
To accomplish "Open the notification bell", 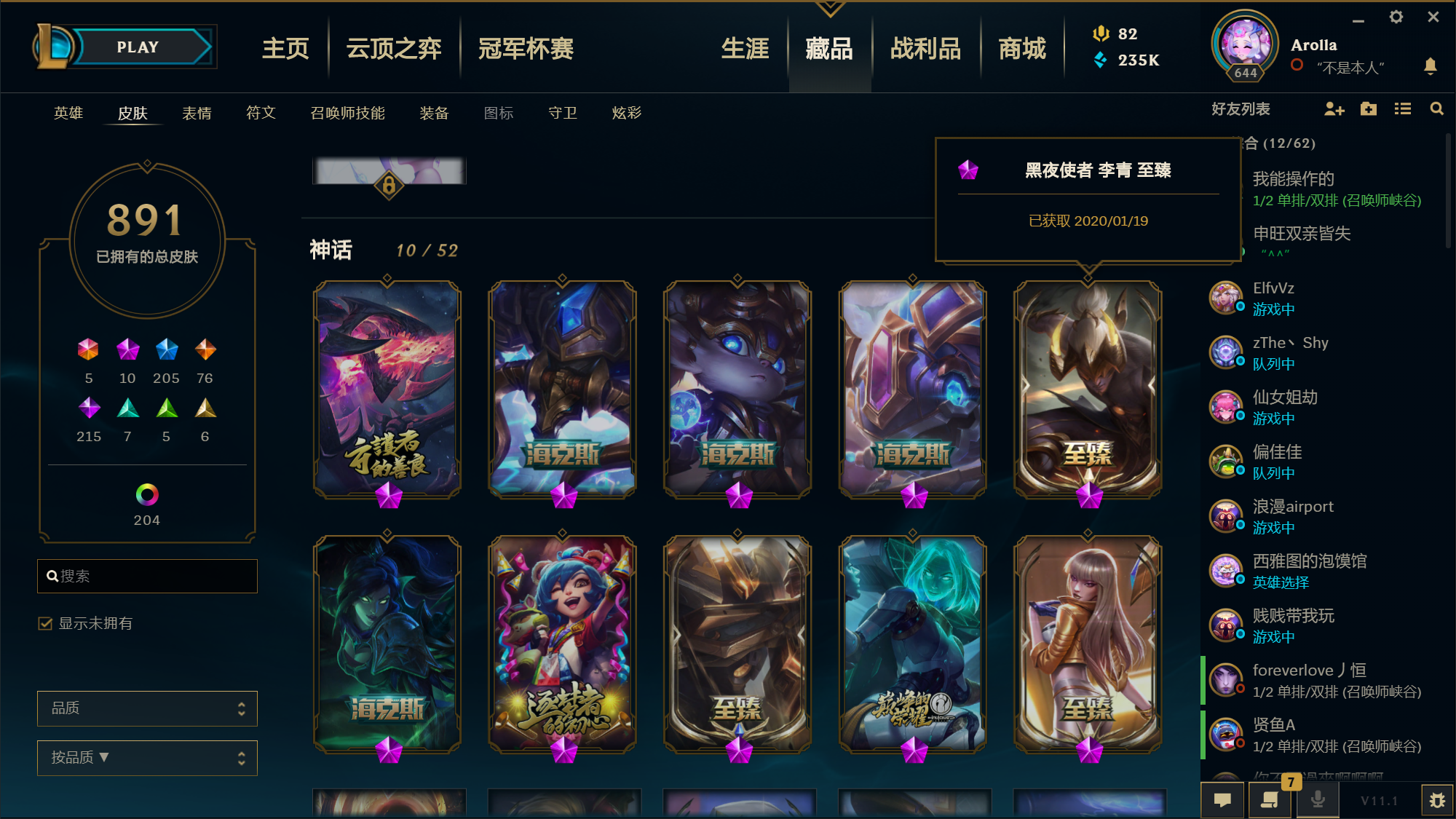I will [1431, 66].
